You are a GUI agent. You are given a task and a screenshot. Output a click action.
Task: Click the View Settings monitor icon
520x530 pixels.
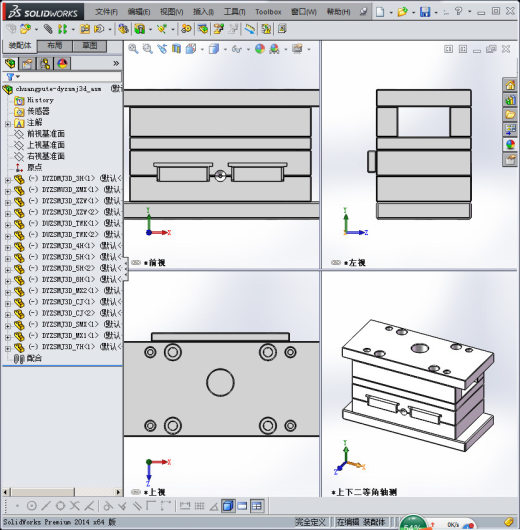[297, 49]
